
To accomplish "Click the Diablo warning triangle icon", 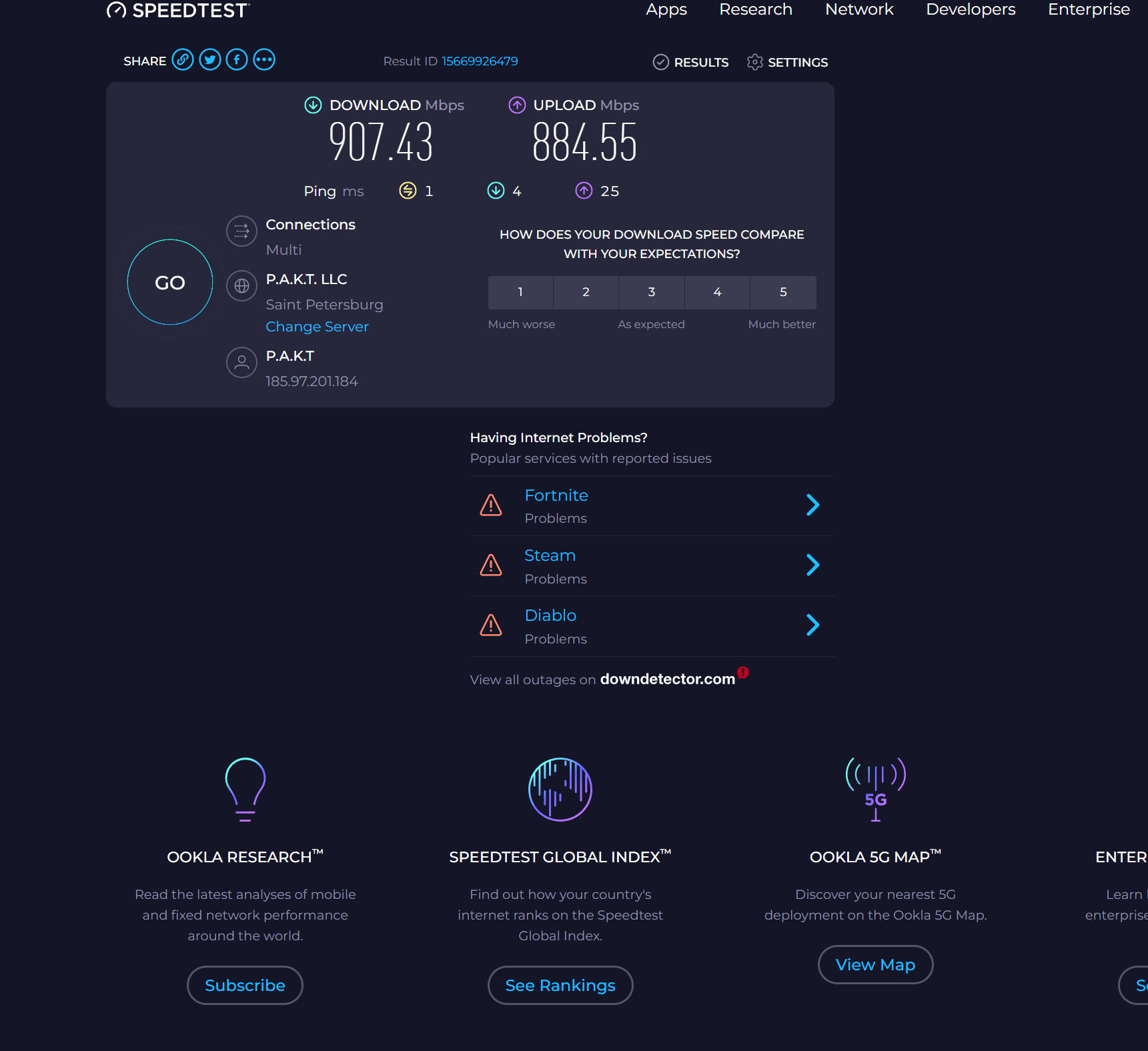I will pyautogui.click(x=491, y=625).
